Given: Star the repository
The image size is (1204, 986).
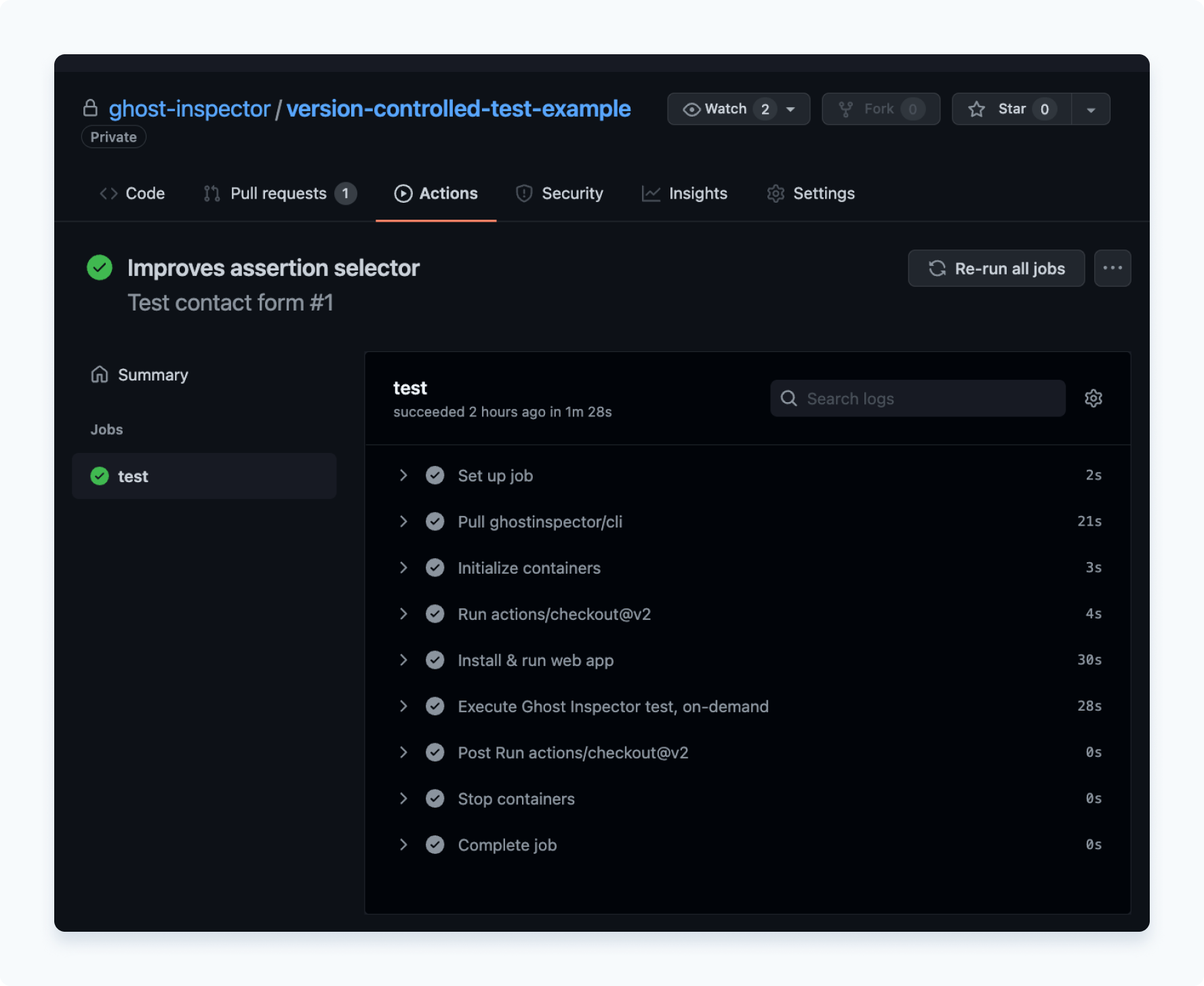Looking at the screenshot, I should point(1011,109).
